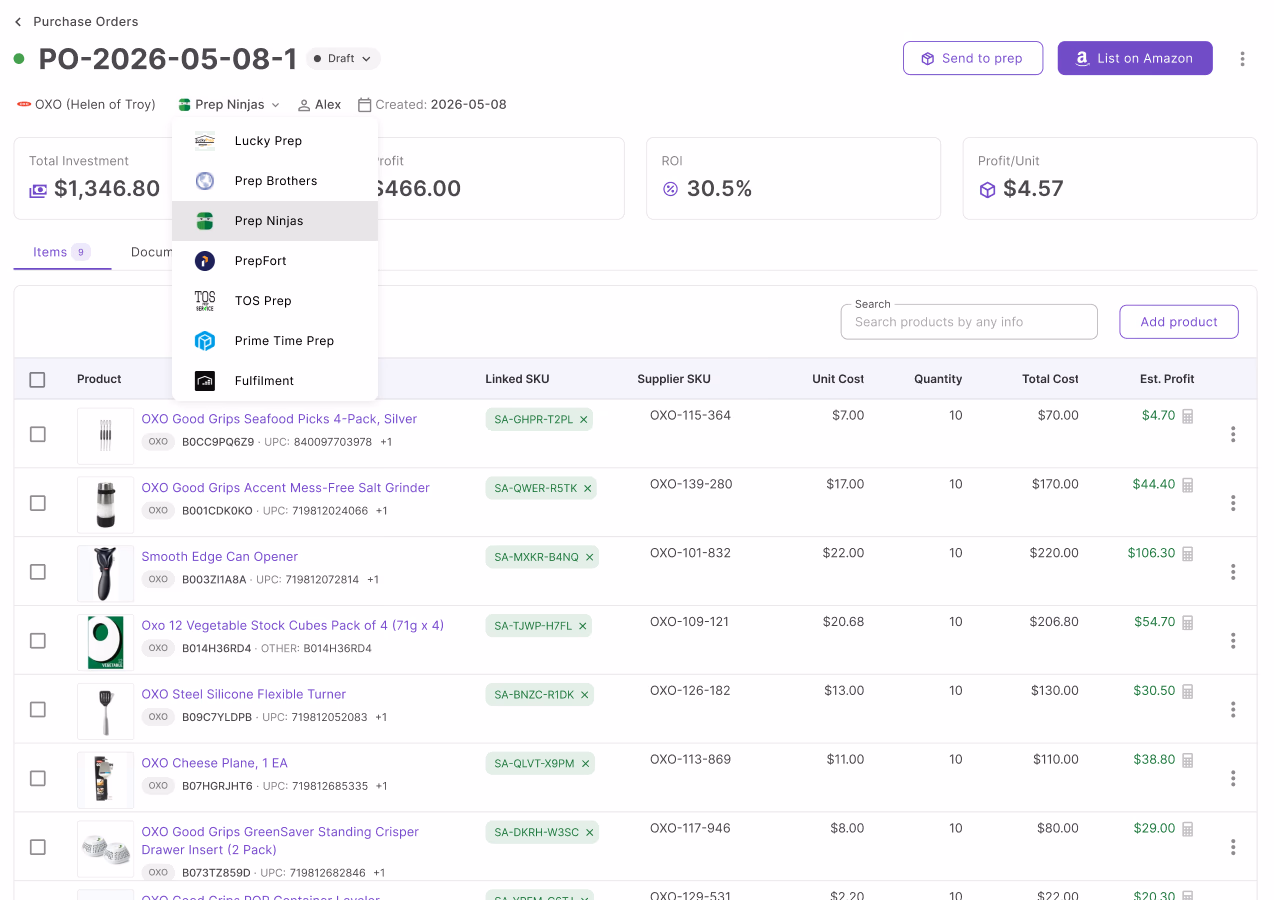Collapse the Prep Ninjas prep center dropdown
This screenshot has width=1274, height=900.
click(229, 105)
